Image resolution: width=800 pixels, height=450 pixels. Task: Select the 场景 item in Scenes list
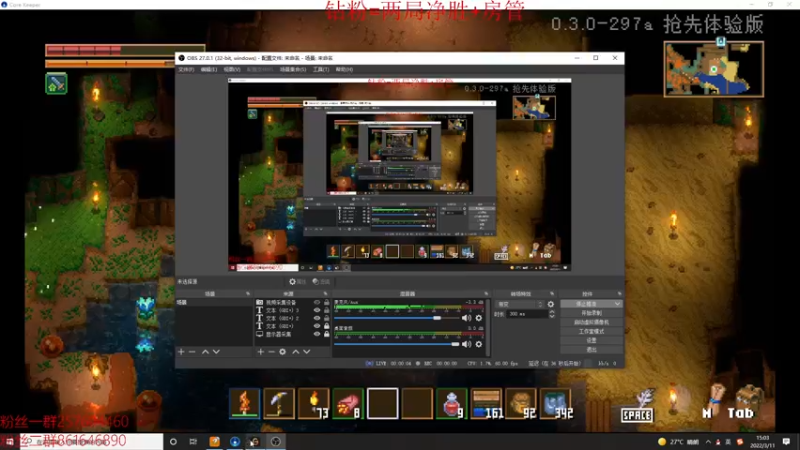tap(214, 303)
